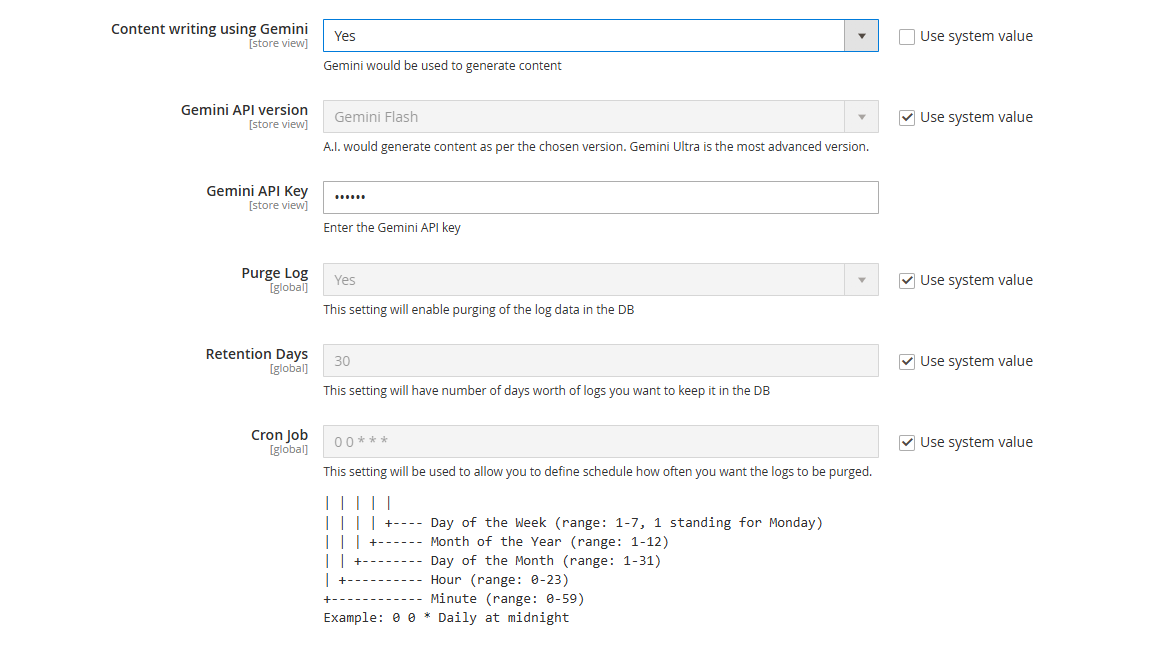Click the Cron Job schedule input field
The image size is (1152, 669).
(x=600, y=441)
